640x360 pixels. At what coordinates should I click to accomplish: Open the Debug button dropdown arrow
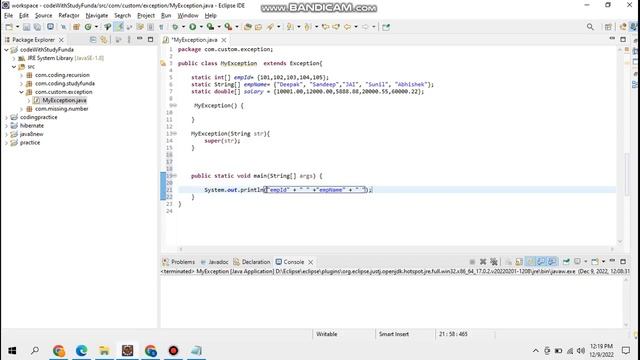click(x=183, y=27)
